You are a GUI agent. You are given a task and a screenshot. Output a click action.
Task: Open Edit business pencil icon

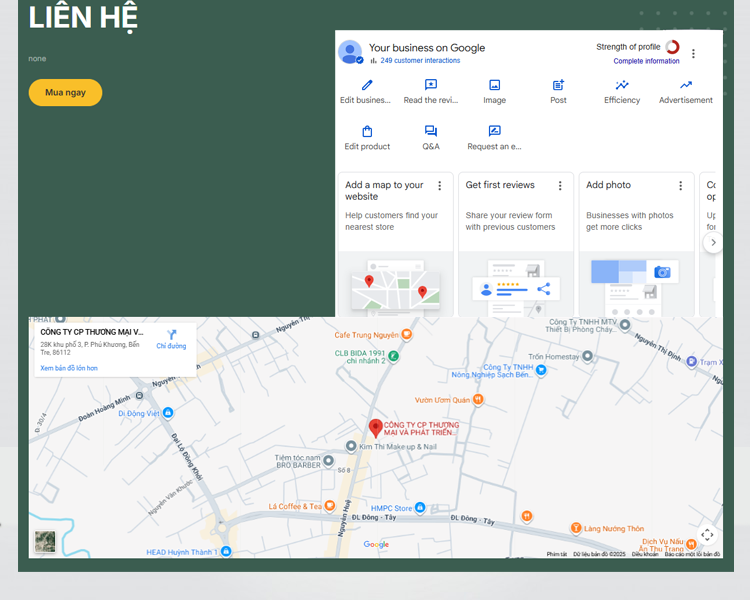pyautogui.click(x=367, y=85)
